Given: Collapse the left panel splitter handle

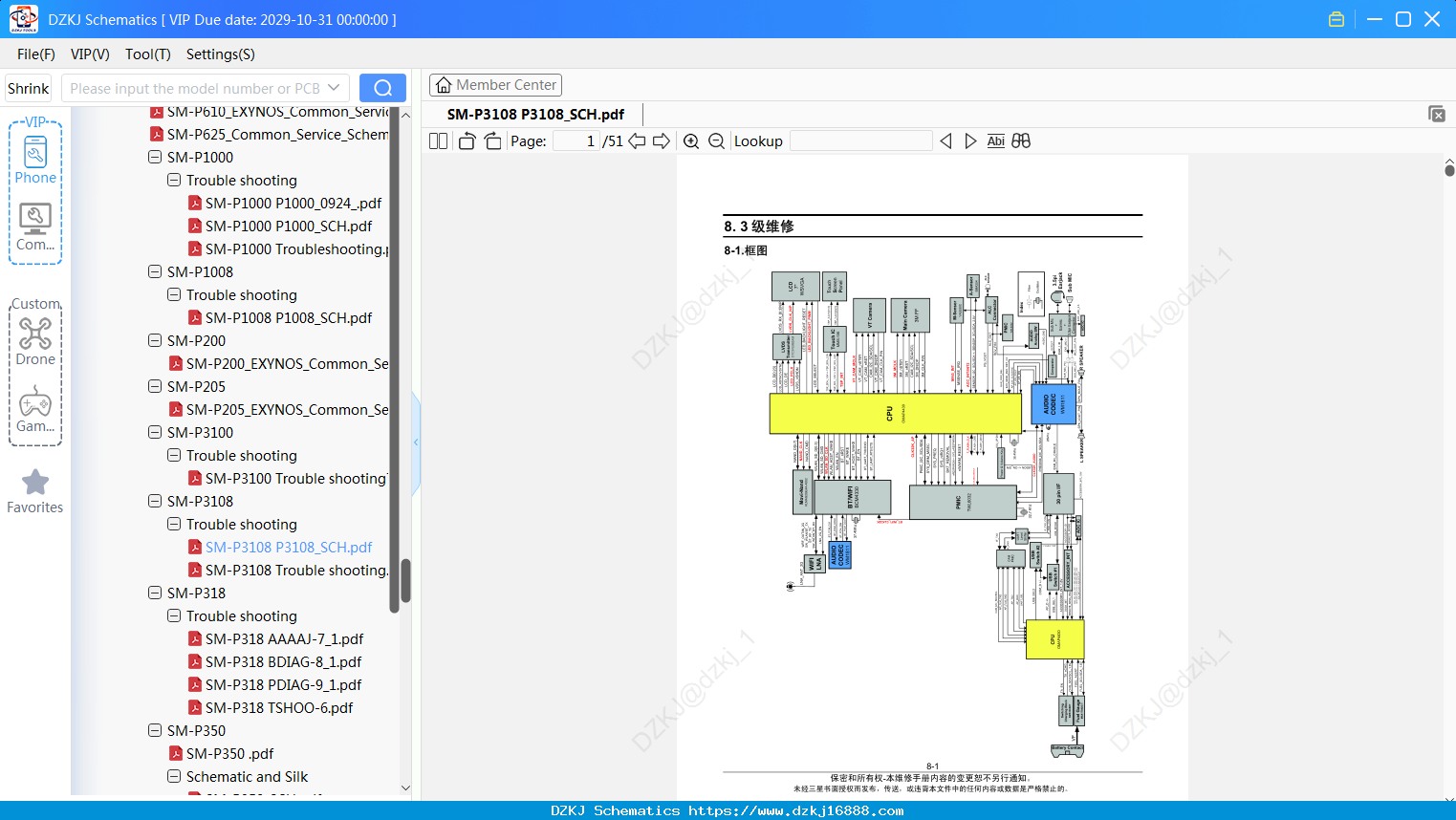Looking at the screenshot, I should [x=416, y=442].
